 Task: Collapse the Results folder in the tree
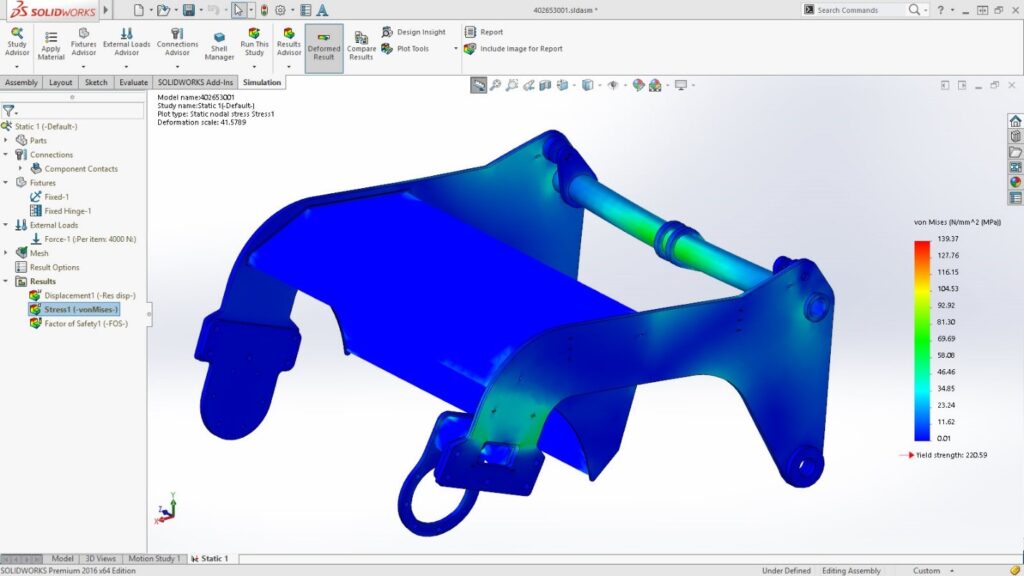click(6, 281)
